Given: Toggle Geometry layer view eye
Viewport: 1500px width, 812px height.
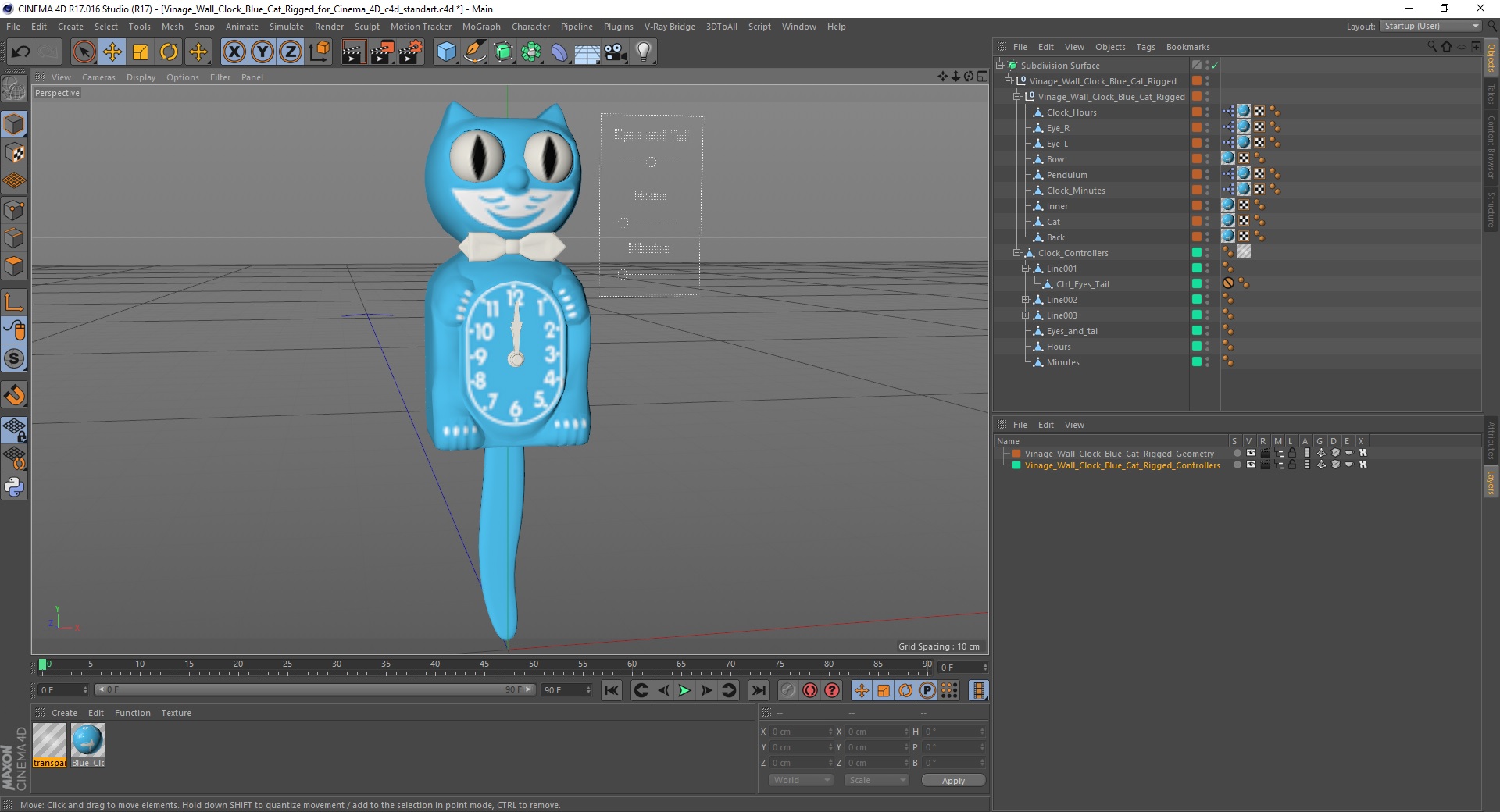Looking at the screenshot, I should 1251,453.
